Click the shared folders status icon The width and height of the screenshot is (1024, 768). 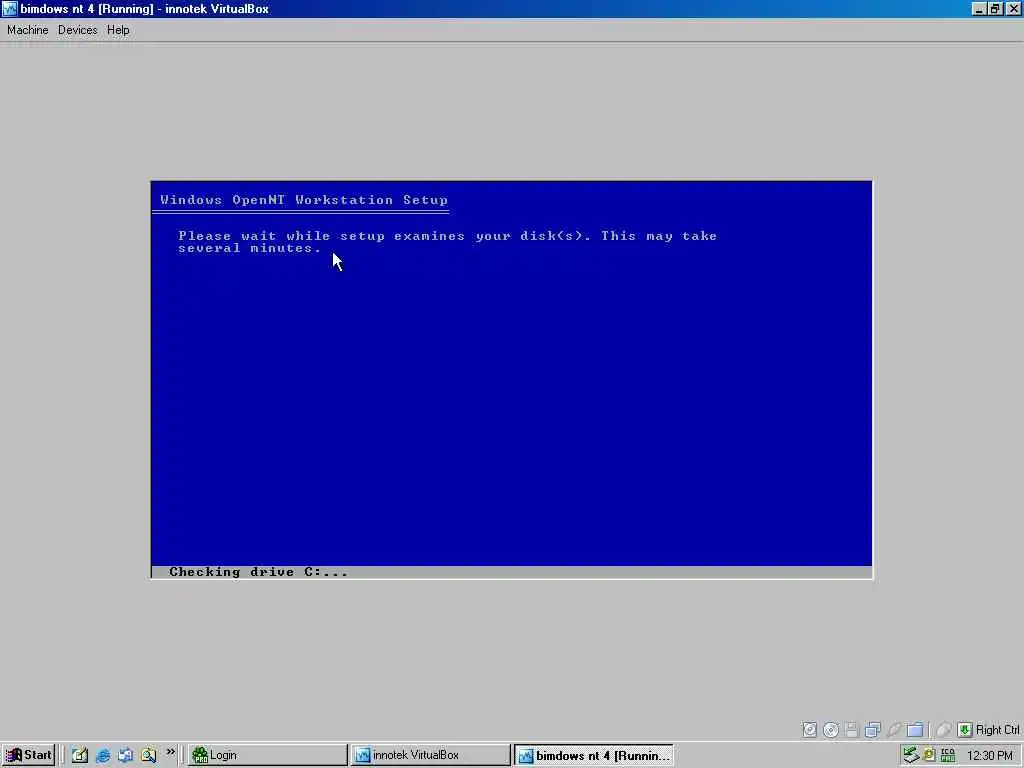click(x=915, y=729)
